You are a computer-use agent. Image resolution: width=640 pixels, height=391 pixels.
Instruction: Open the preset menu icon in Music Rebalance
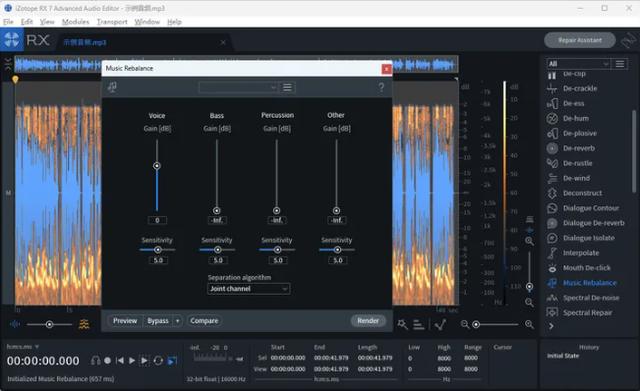tap(287, 87)
